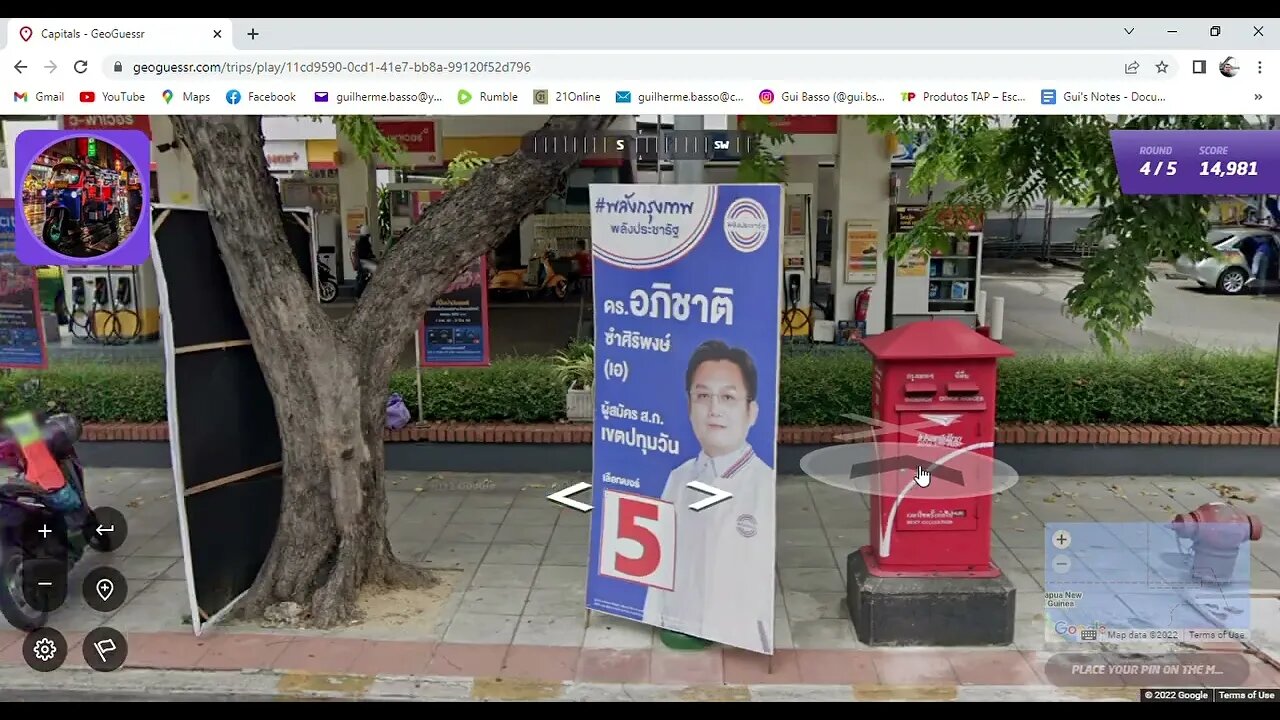Viewport: 1280px width, 720px height.
Task: Click round 4 / 5 indicator
Action: point(1158,162)
